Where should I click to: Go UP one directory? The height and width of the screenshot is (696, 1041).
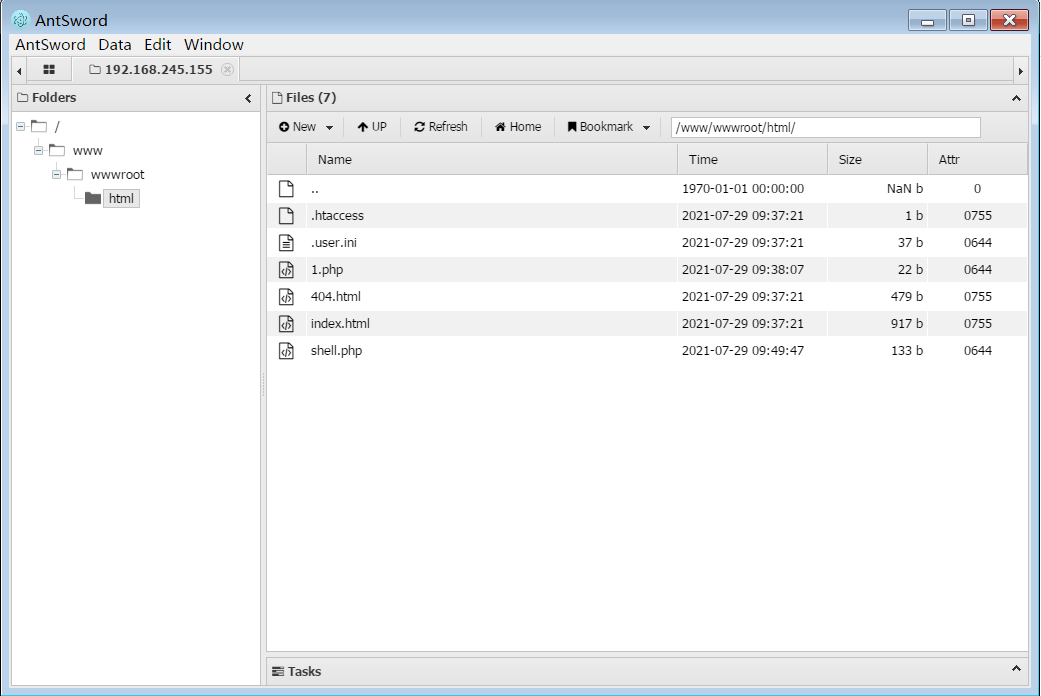pyautogui.click(x=372, y=126)
